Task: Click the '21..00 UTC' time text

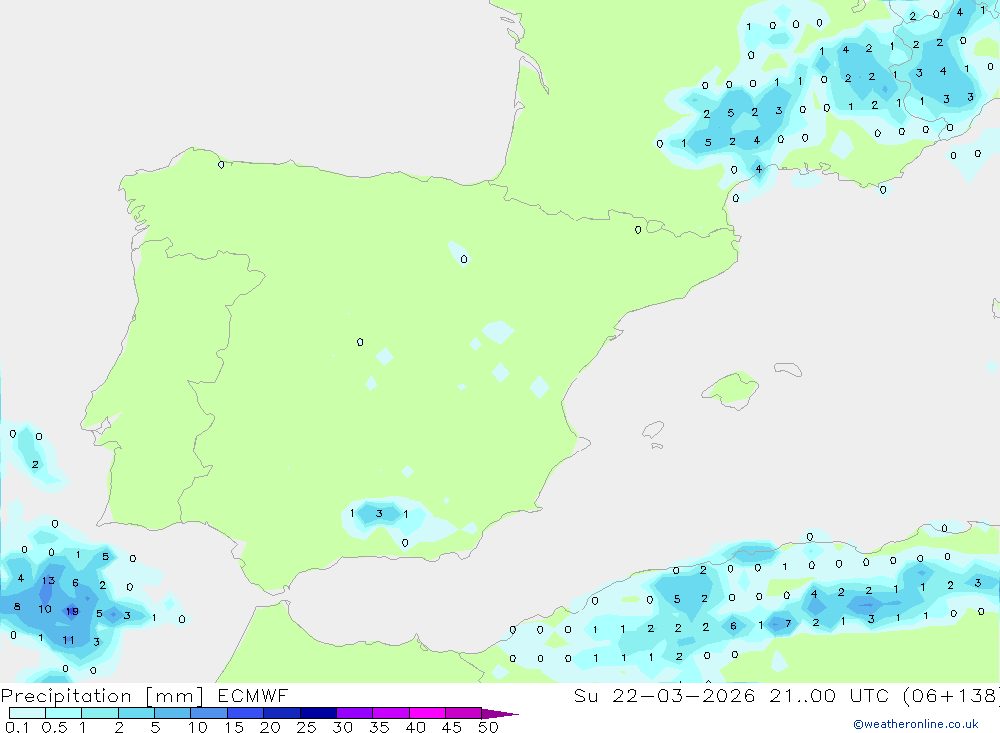Action: click(828, 695)
